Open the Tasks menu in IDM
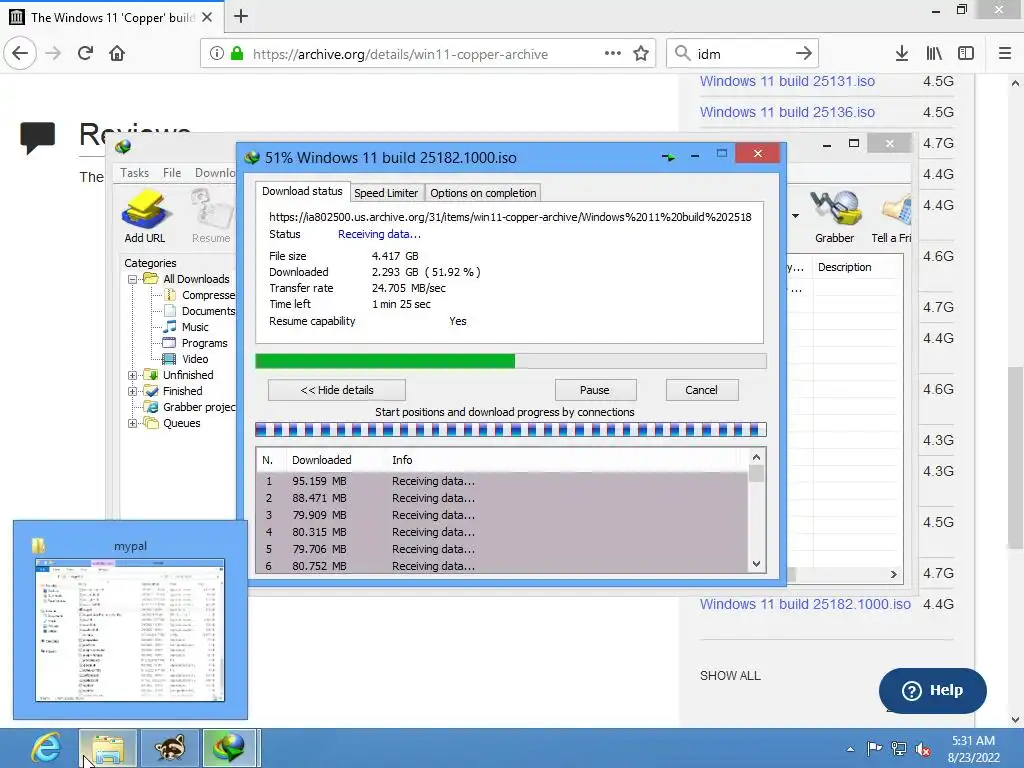 point(135,173)
